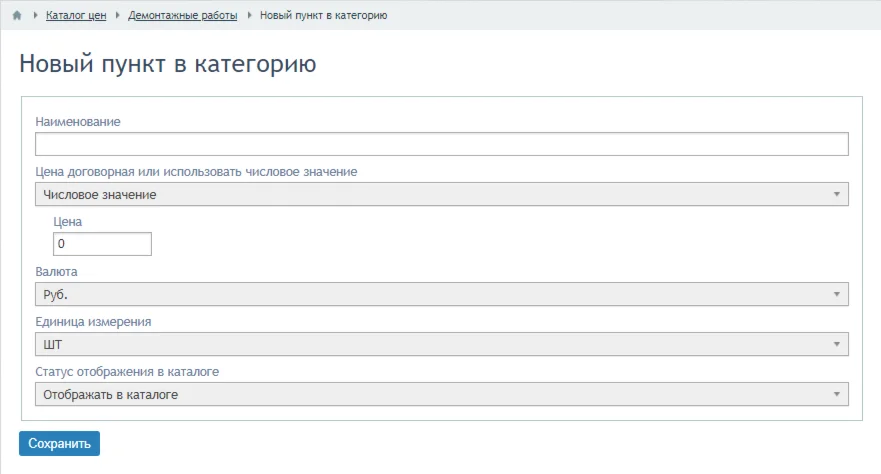Click the "Цена договорная или использовать числовое значение" label

[x=196, y=172]
